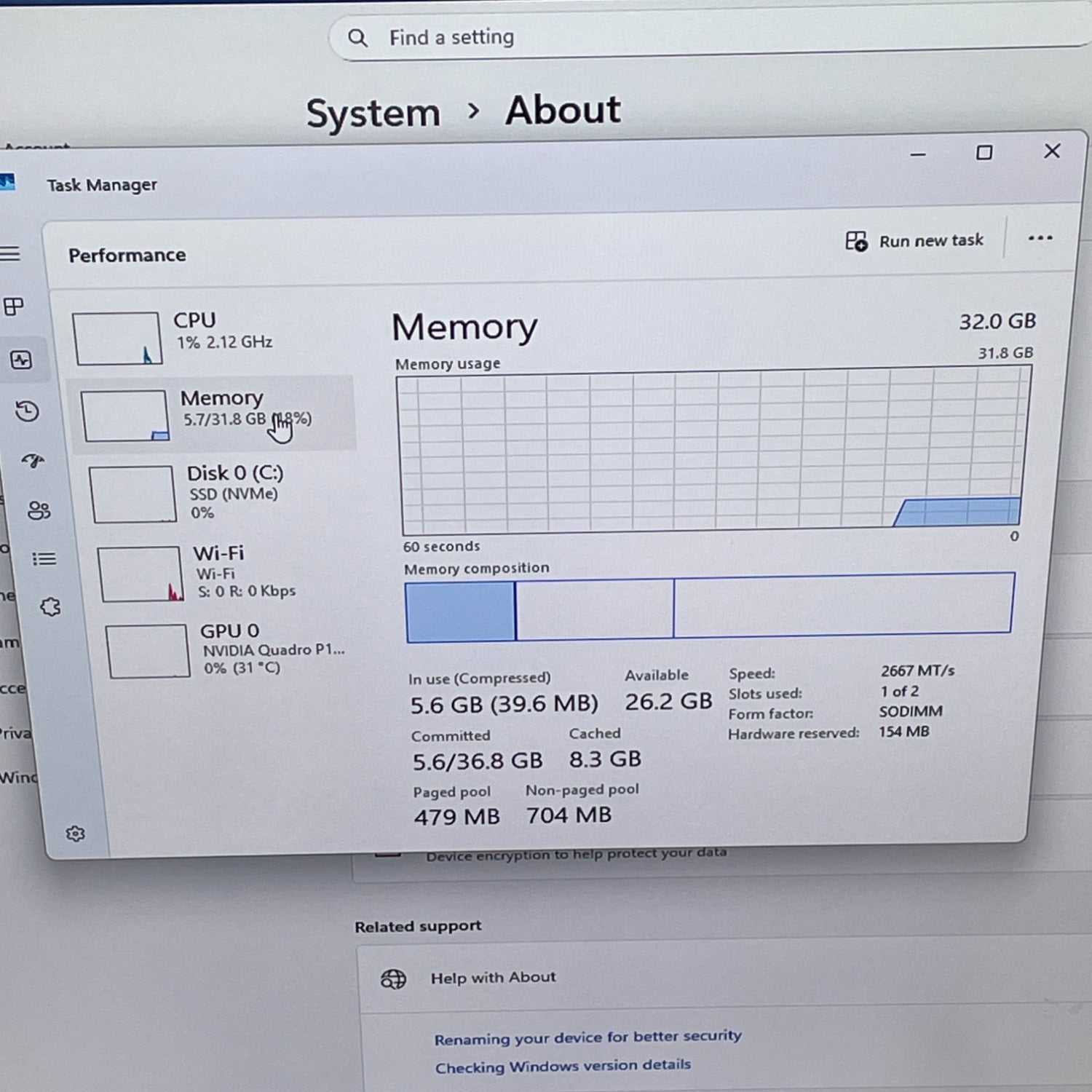Open the Services puzzle-piece sidebar icon

coord(50,606)
